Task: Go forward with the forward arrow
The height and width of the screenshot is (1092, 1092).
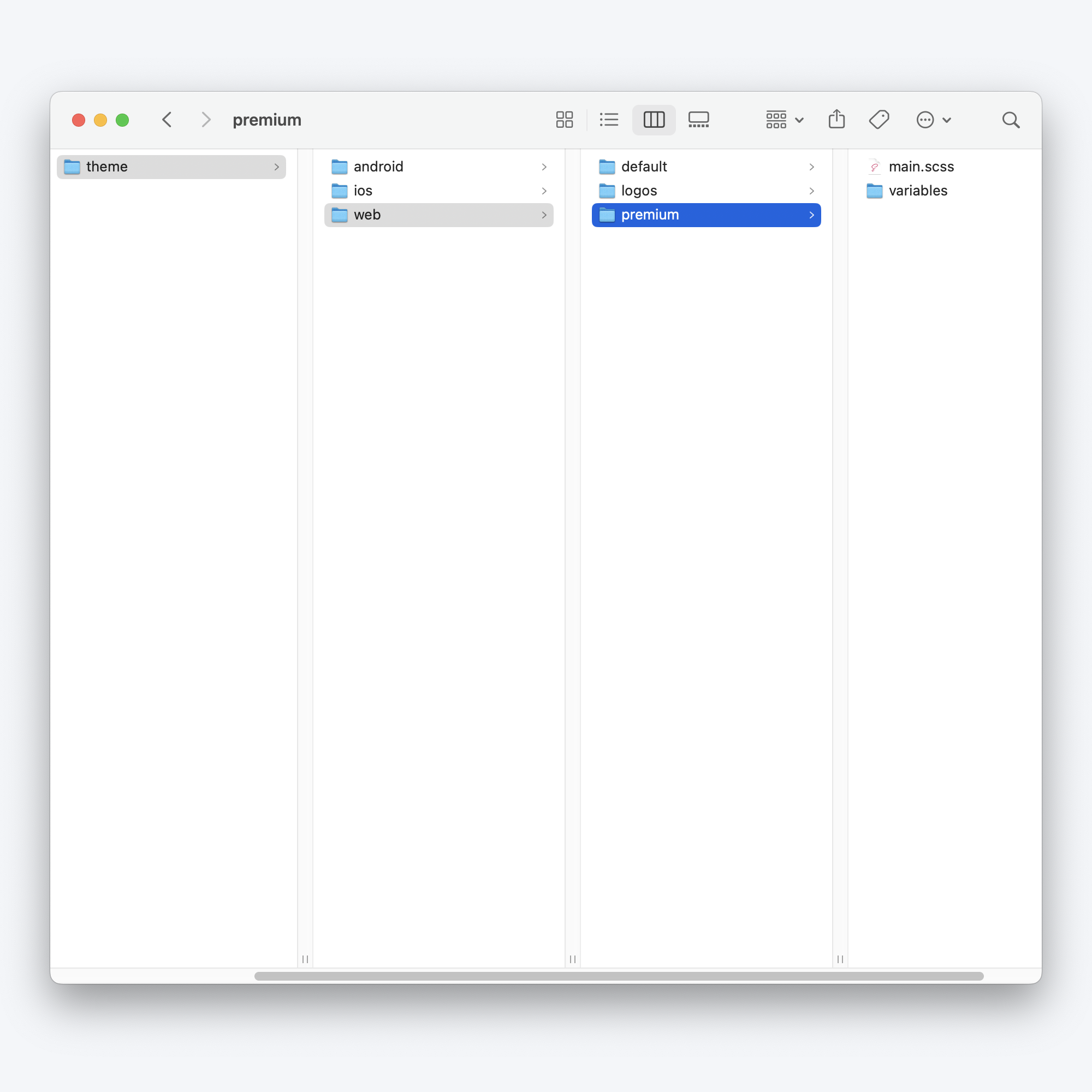Action: [x=206, y=120]
